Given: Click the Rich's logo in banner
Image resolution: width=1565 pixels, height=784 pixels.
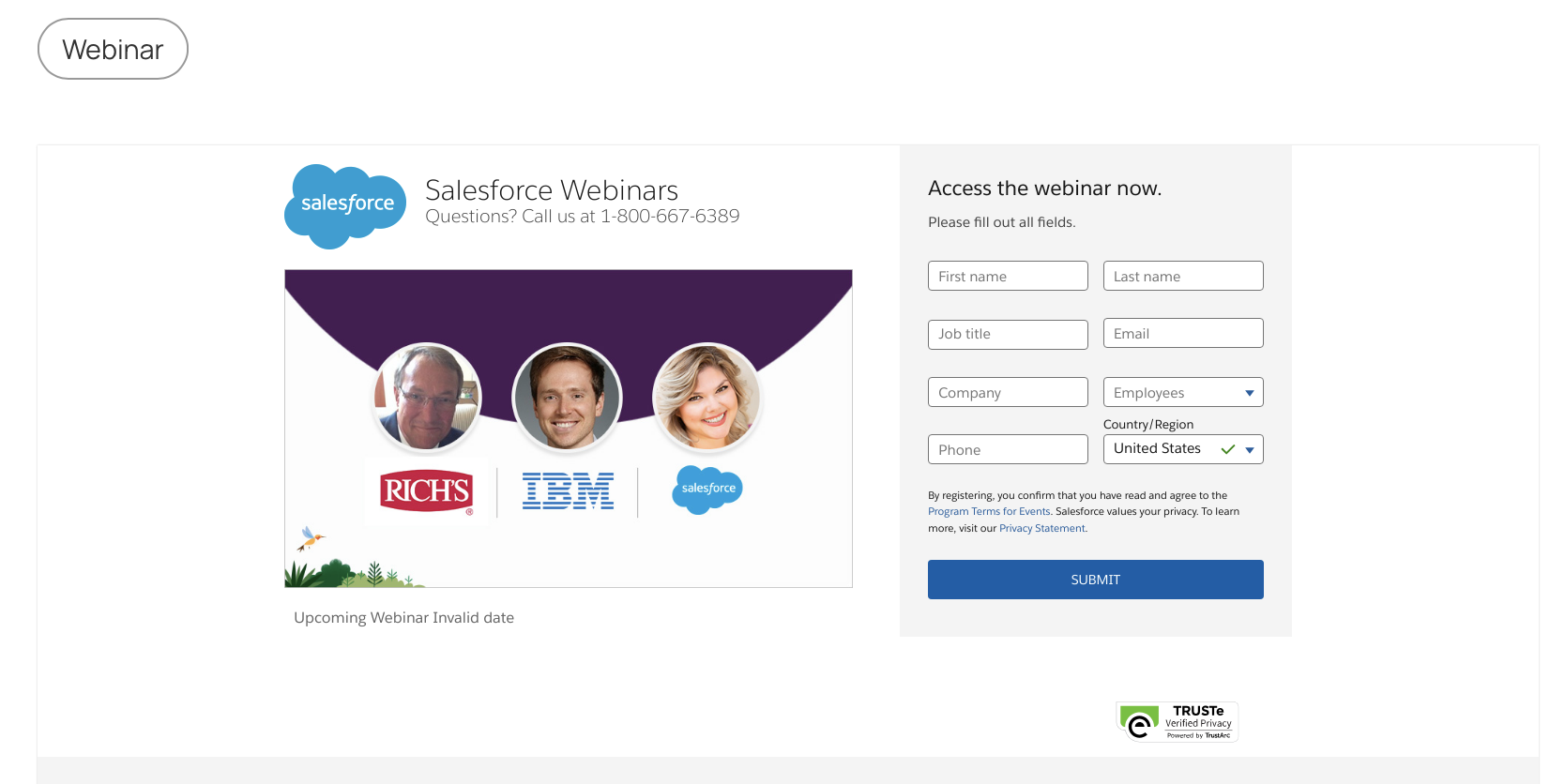Looking at the screenshot, I should click(x=426, y=490).
